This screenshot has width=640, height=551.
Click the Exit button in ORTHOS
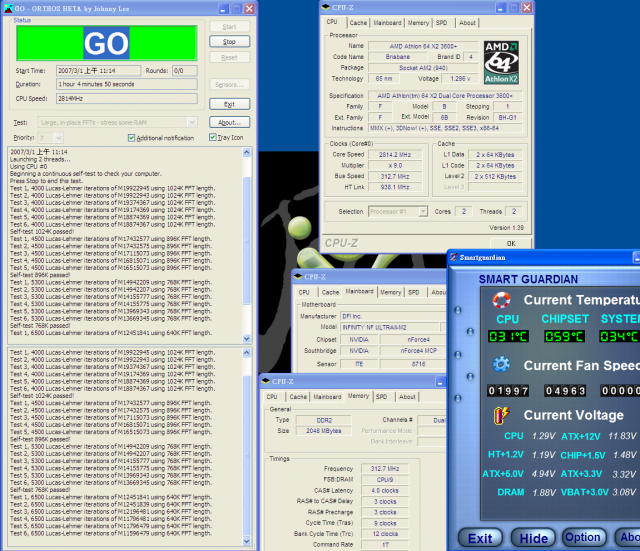pyautogui.click(x=229, y=104)
